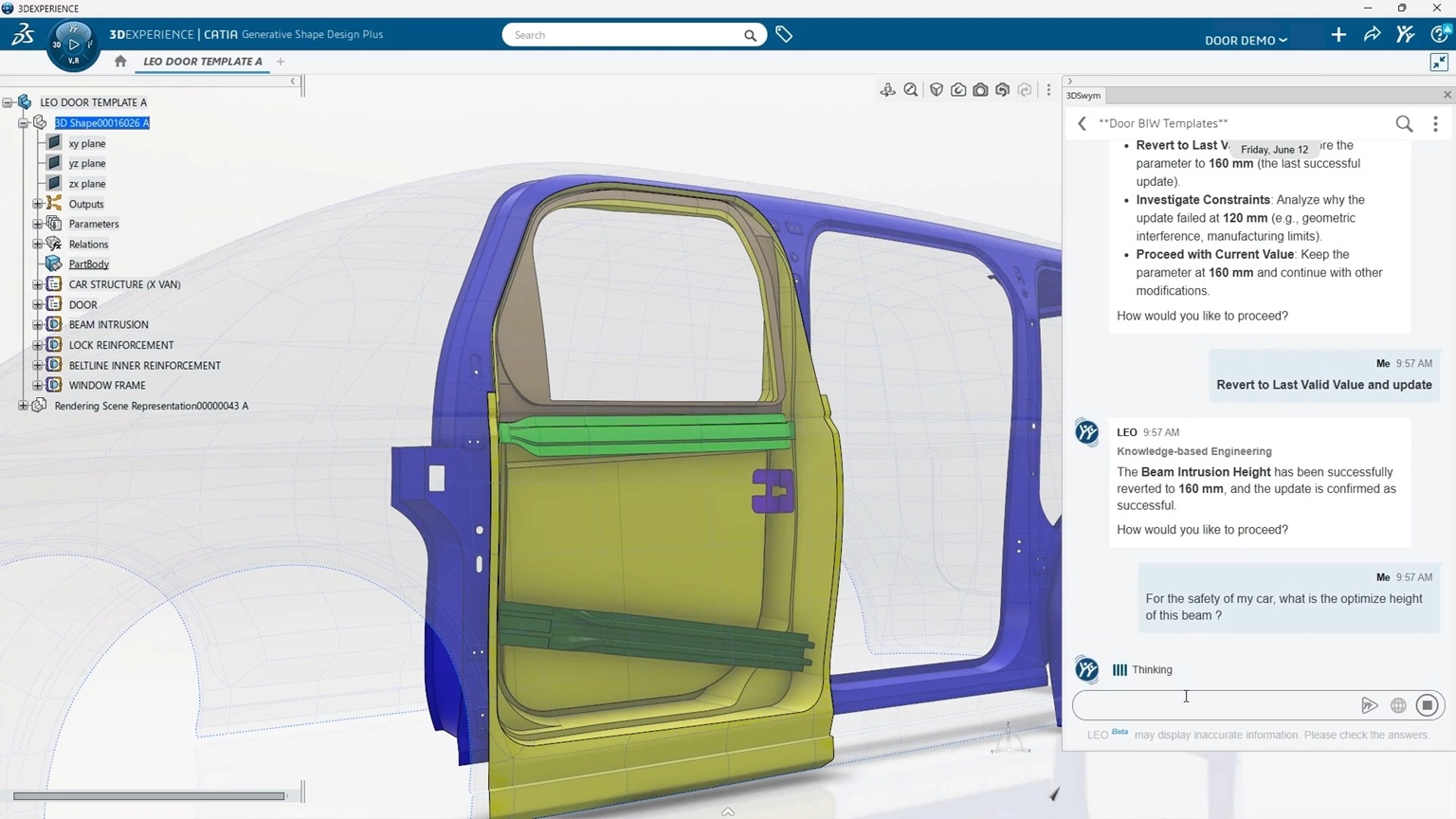Click the tree panel horizontal scrollbar
The width and height of the screenshot is (1456, 819).
(149, 796)
